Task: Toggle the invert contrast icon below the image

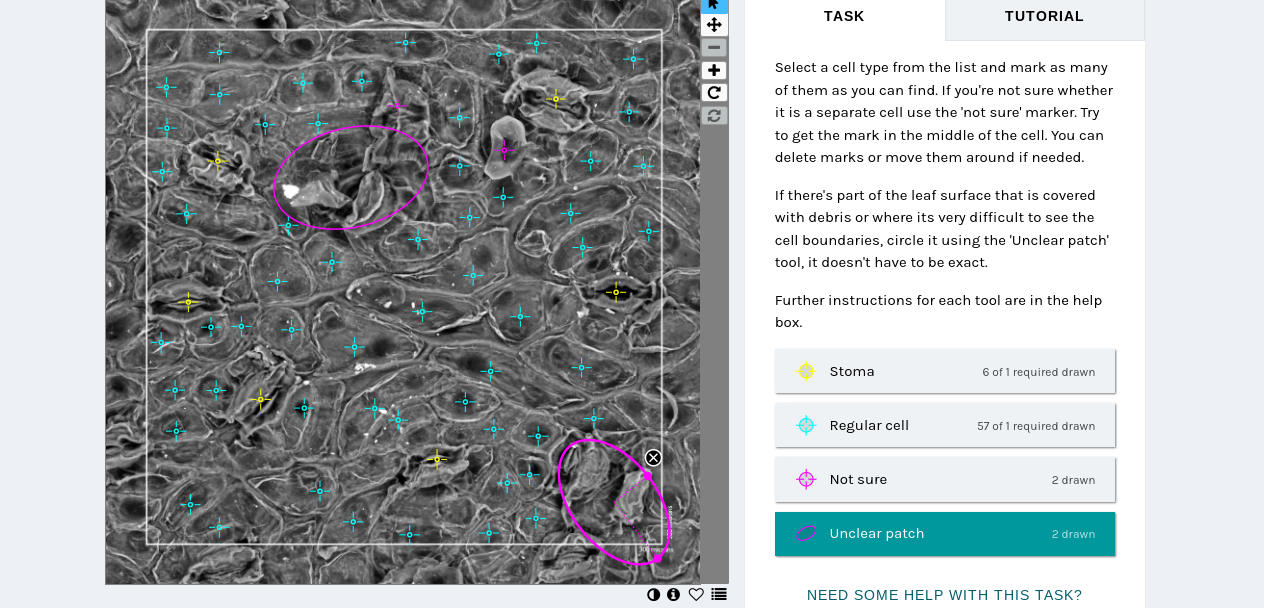Action: pos(654,595)
